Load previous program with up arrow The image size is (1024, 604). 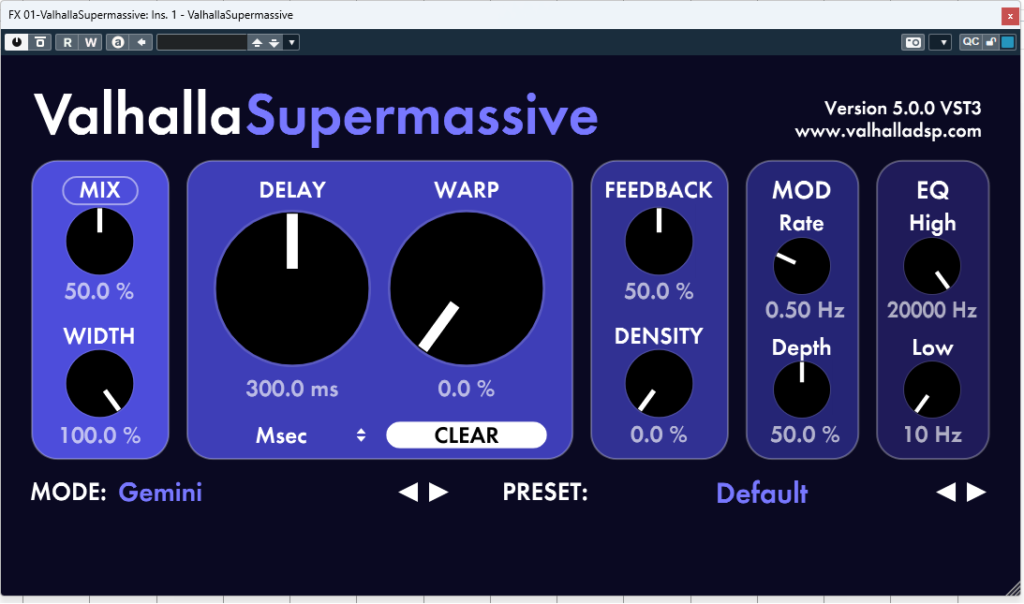tap(257, 42)
